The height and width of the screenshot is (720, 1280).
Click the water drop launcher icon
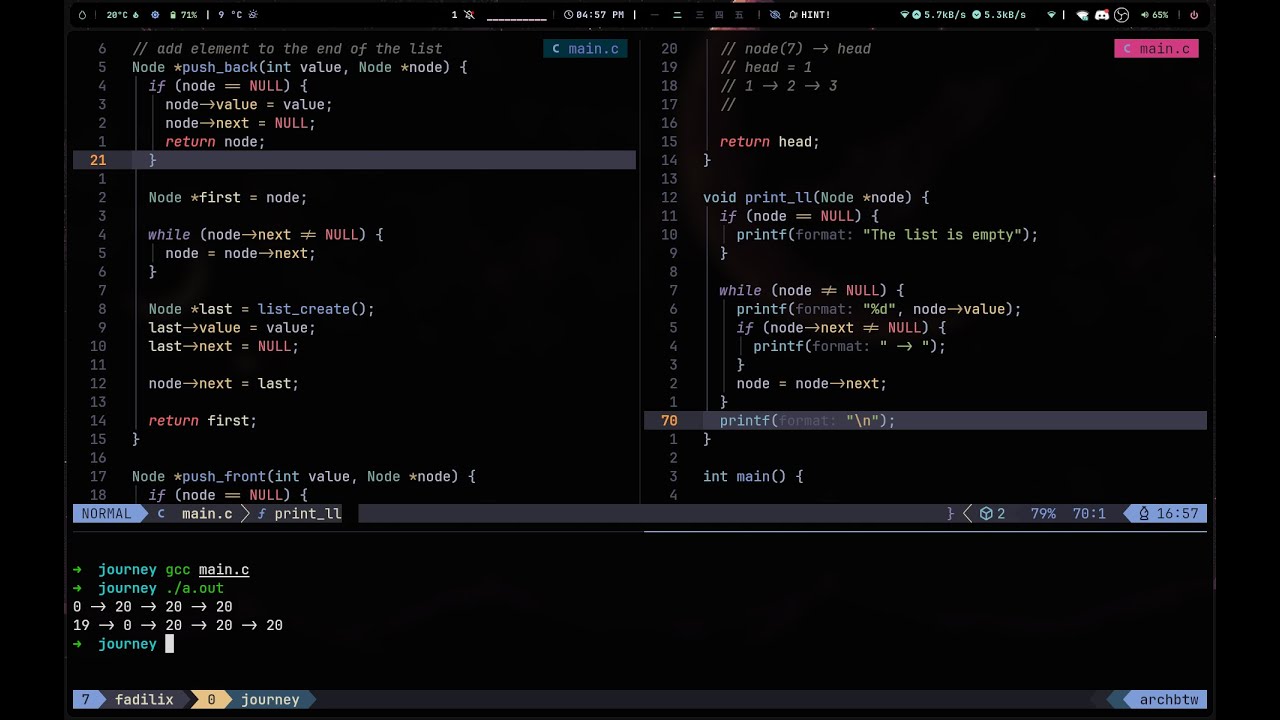pos(82,15)
